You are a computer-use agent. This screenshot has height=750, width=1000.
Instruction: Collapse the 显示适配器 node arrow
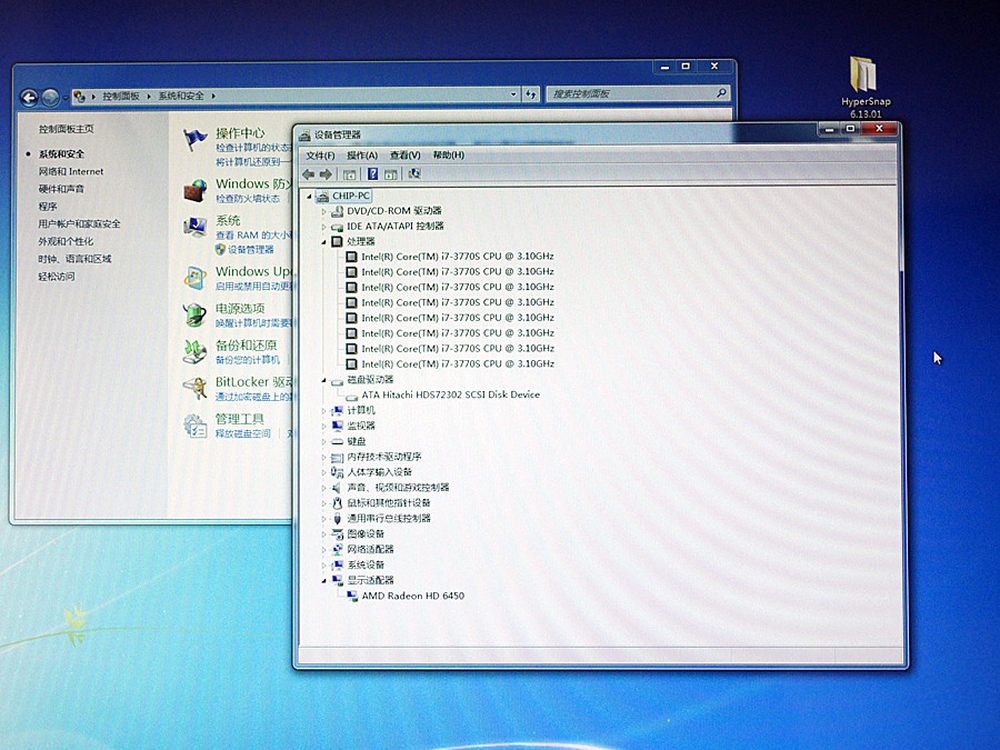323,581
